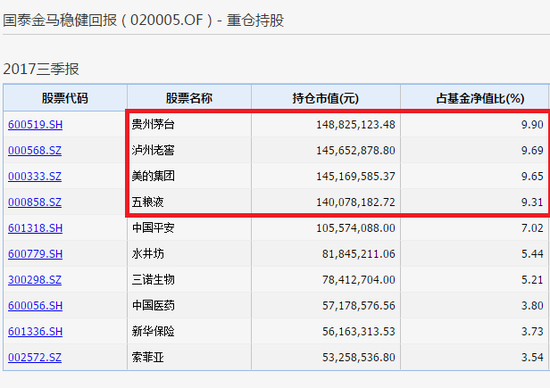Select the 索菲亚 stock name cell
The width and height of the screenshot is (550, 388).
click(x=189, y=357)
